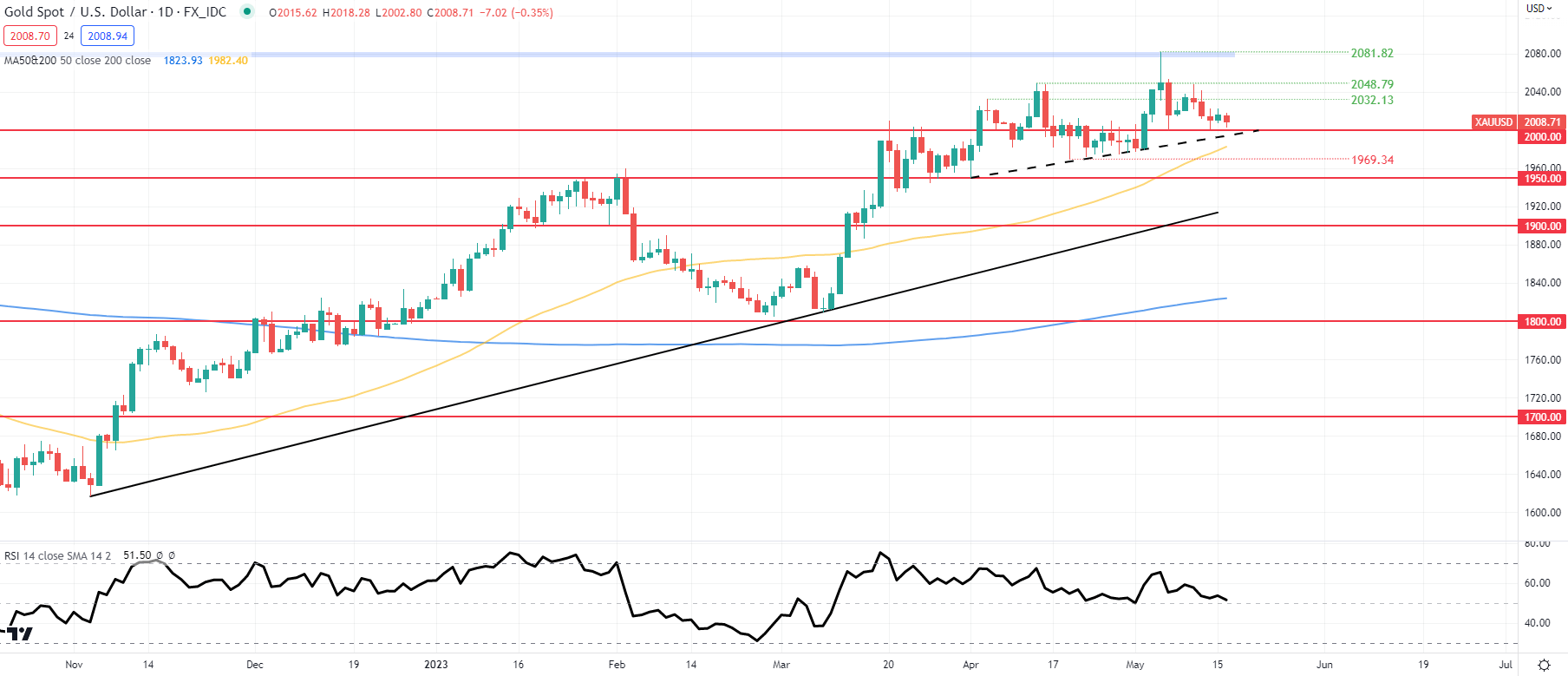The width and height of the screenshot is (1568, 676).
Task: Click the 2000.00 horizontal line price label
Action: [1543, 137]
